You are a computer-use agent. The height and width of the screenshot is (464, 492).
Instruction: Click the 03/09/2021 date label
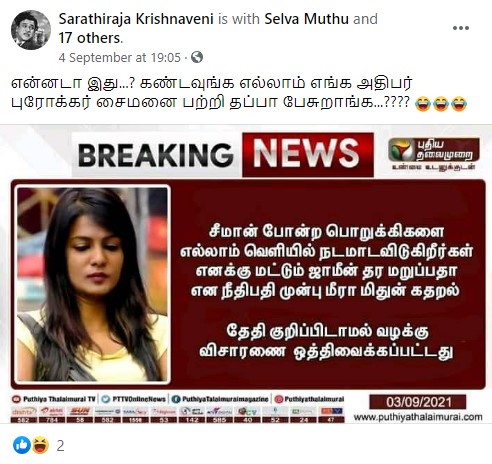pos(418,402)
